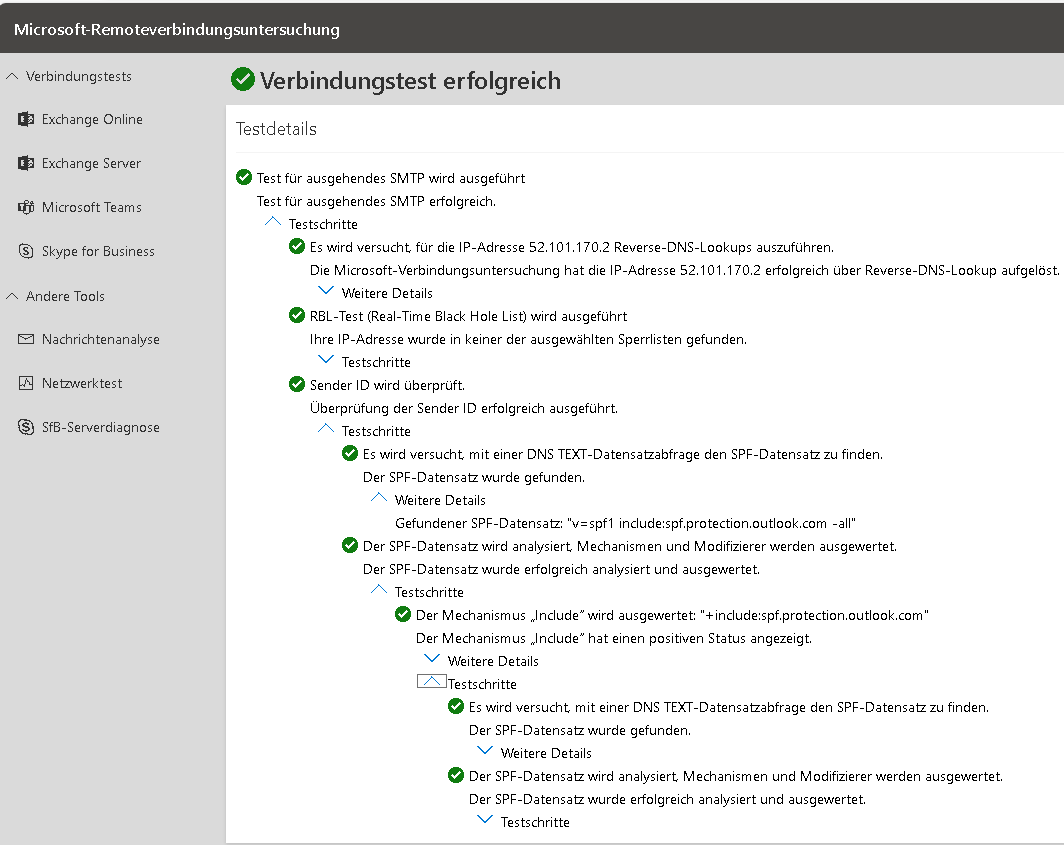Open the Skype for Business tests
The image size is (1064, 845).
coord(98,251)
